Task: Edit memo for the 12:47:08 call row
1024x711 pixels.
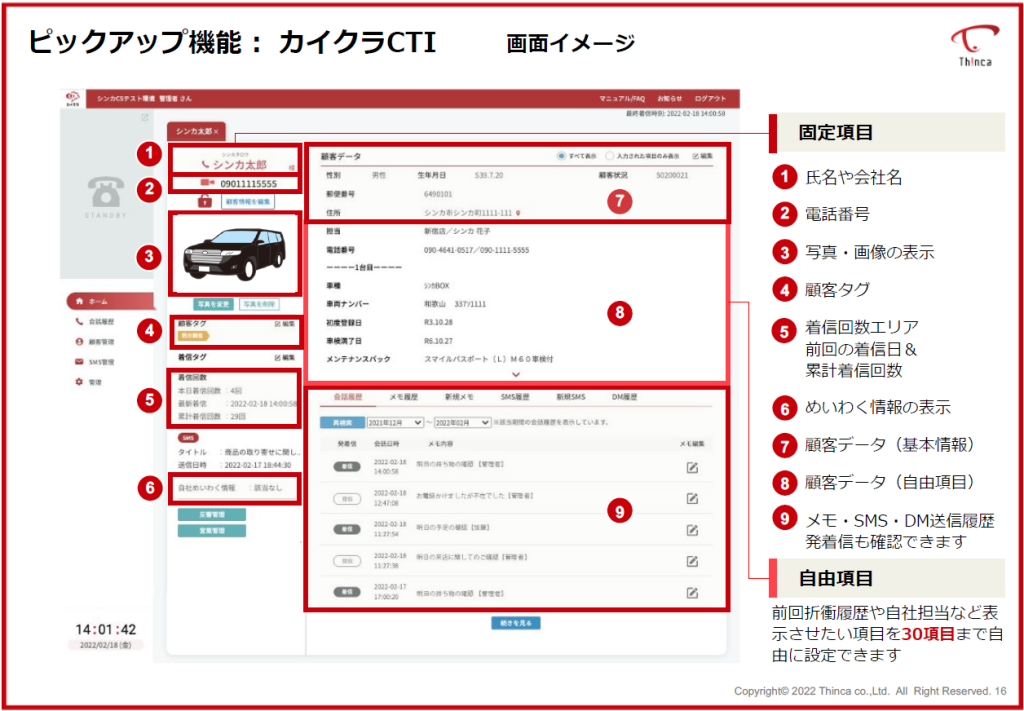Action: coord(693,498)
